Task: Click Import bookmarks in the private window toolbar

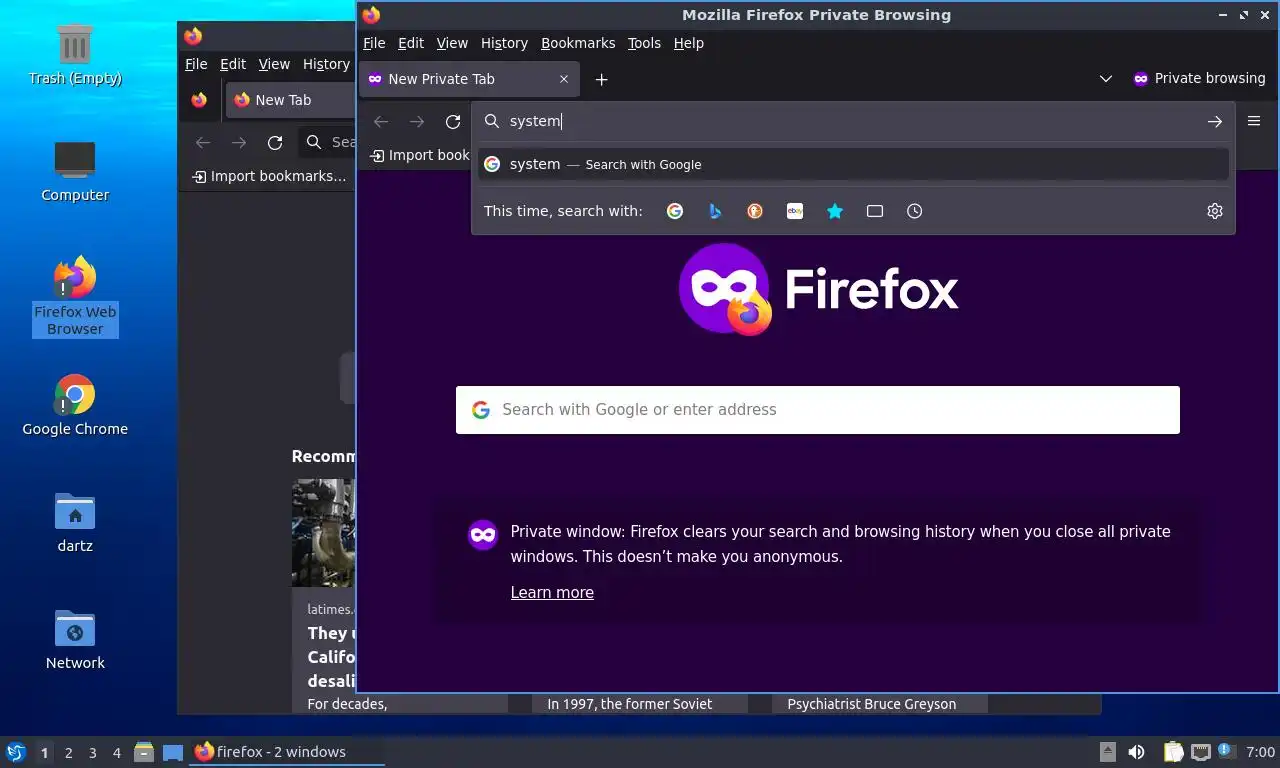Action: pos(419,155)
